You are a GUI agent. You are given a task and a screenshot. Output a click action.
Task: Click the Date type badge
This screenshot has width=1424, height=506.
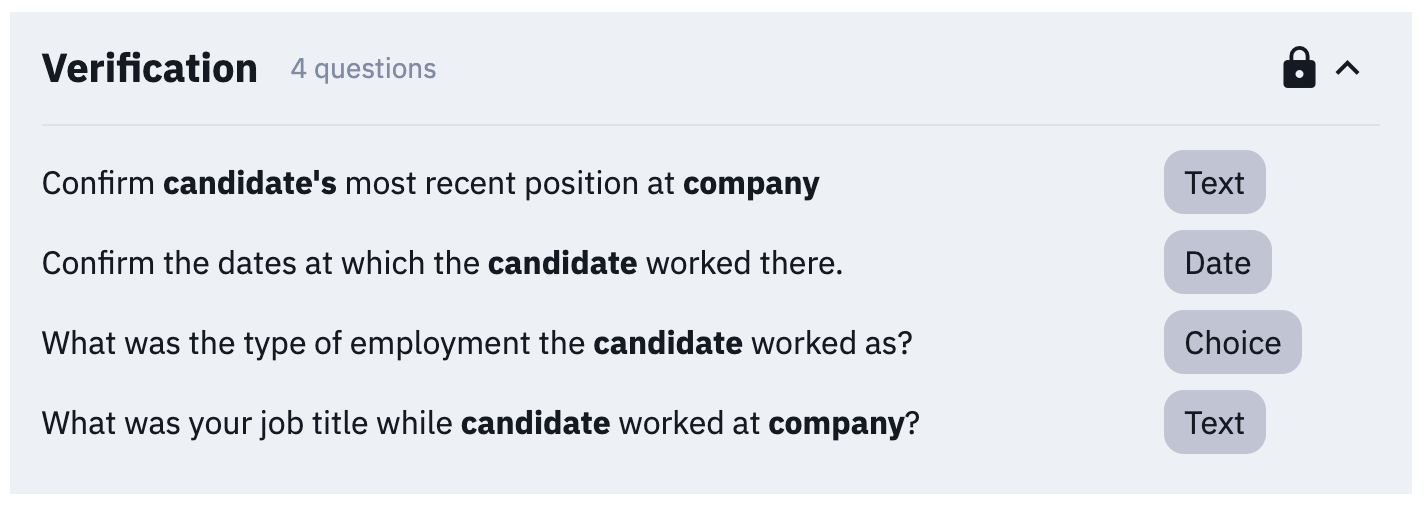click(1217, 263)
